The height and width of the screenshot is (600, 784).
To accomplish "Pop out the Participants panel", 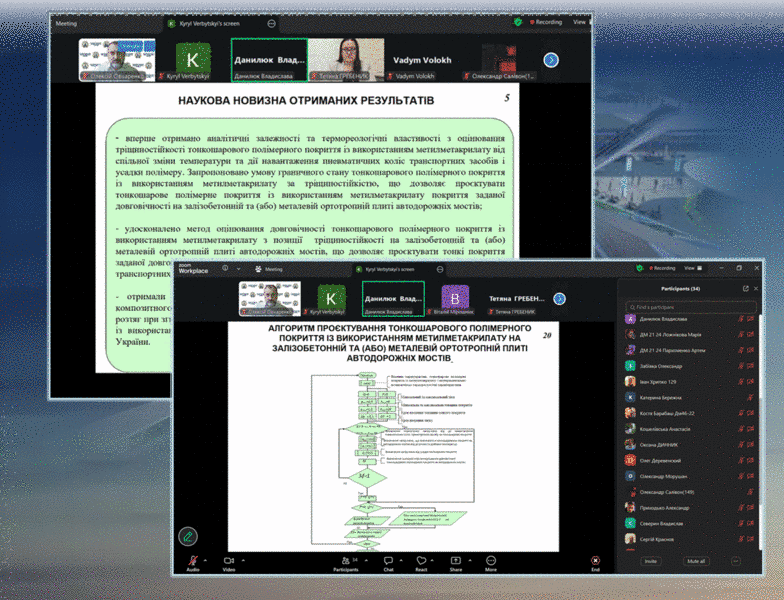I will pyautogui.click(x=745, y=288).
